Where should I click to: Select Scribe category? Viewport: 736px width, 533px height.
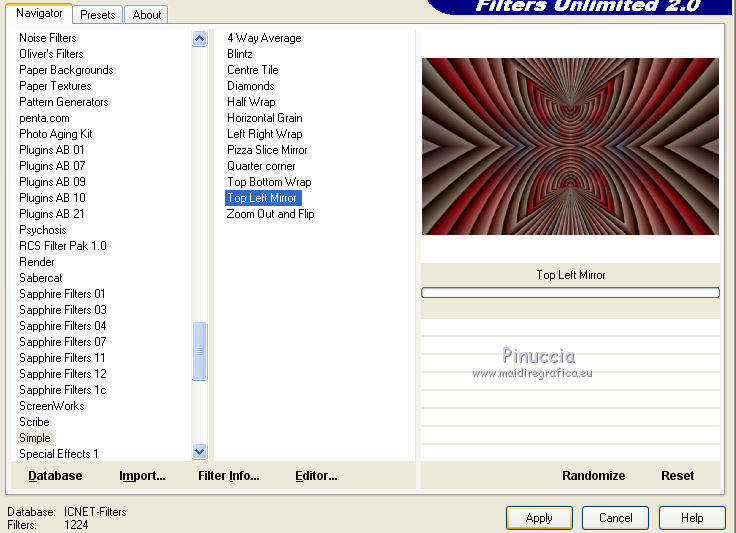pyautogui.click(x=34, y=422)
